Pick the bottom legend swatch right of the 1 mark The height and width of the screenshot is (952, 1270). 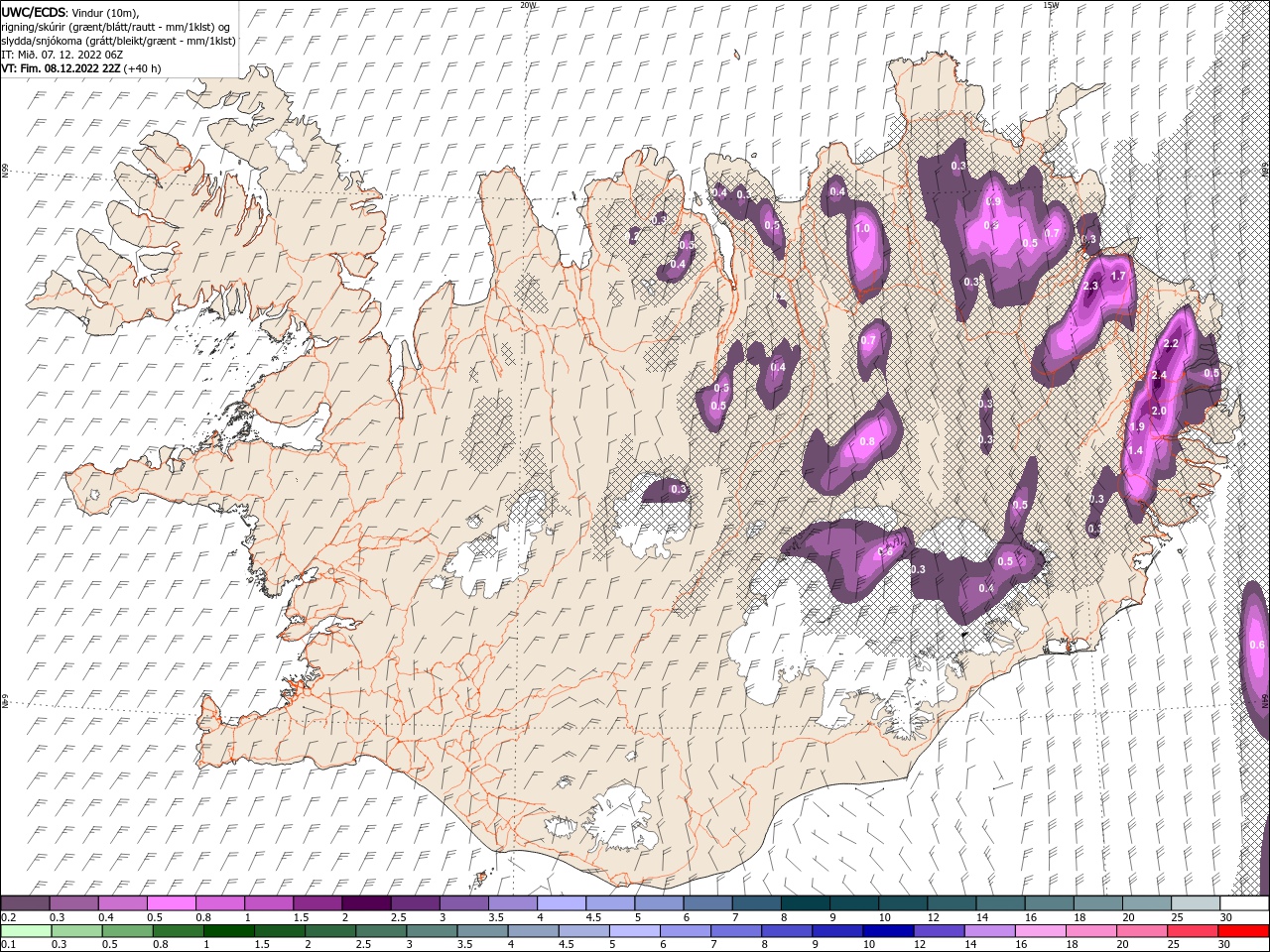coord(228,931)
